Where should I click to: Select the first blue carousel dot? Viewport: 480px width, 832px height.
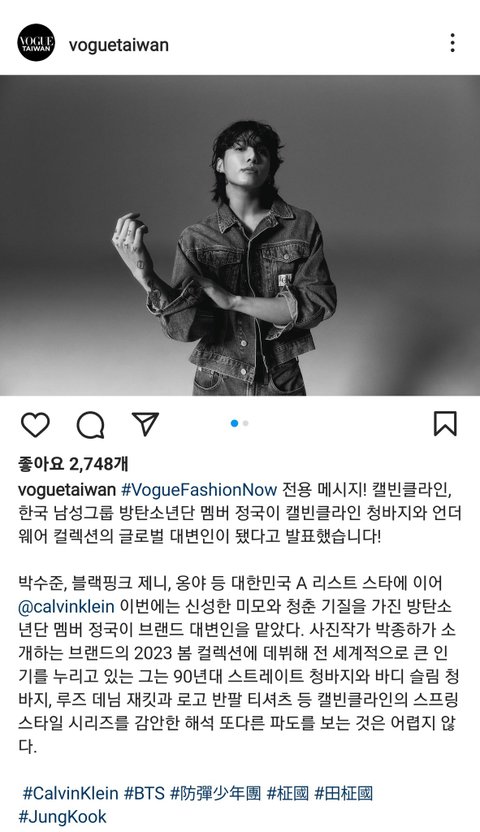point(234,423)
